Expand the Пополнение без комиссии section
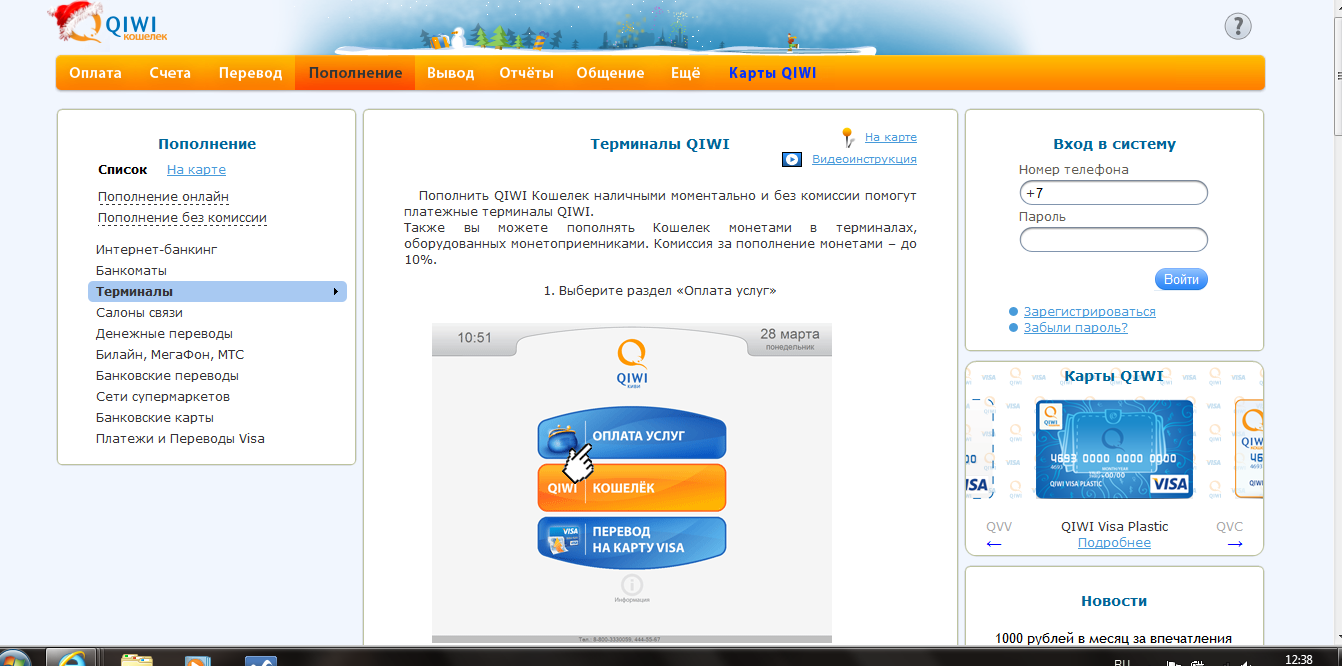 182,218
